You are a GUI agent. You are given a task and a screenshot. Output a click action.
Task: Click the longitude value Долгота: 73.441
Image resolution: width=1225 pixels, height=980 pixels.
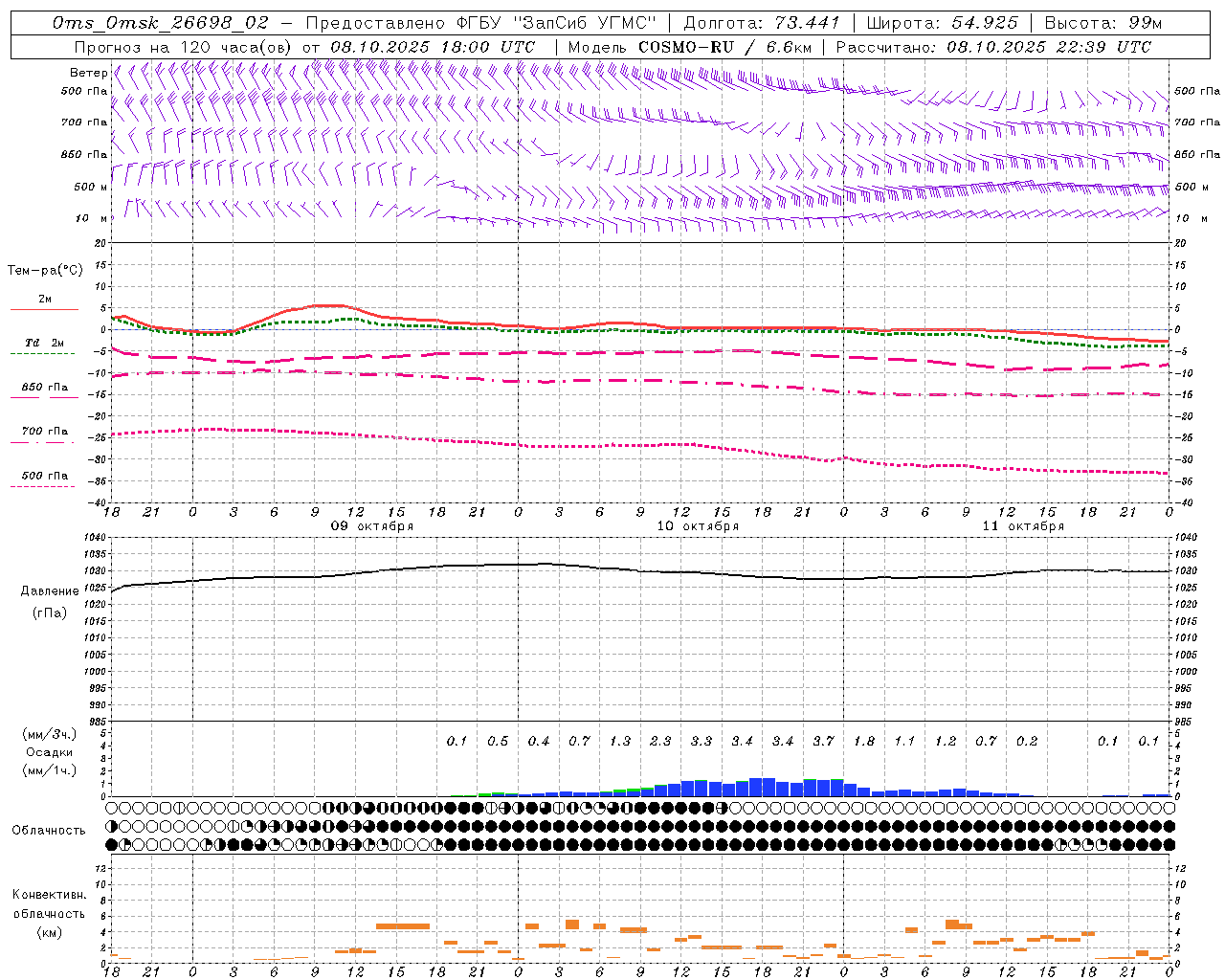click(x=762, y=23)
